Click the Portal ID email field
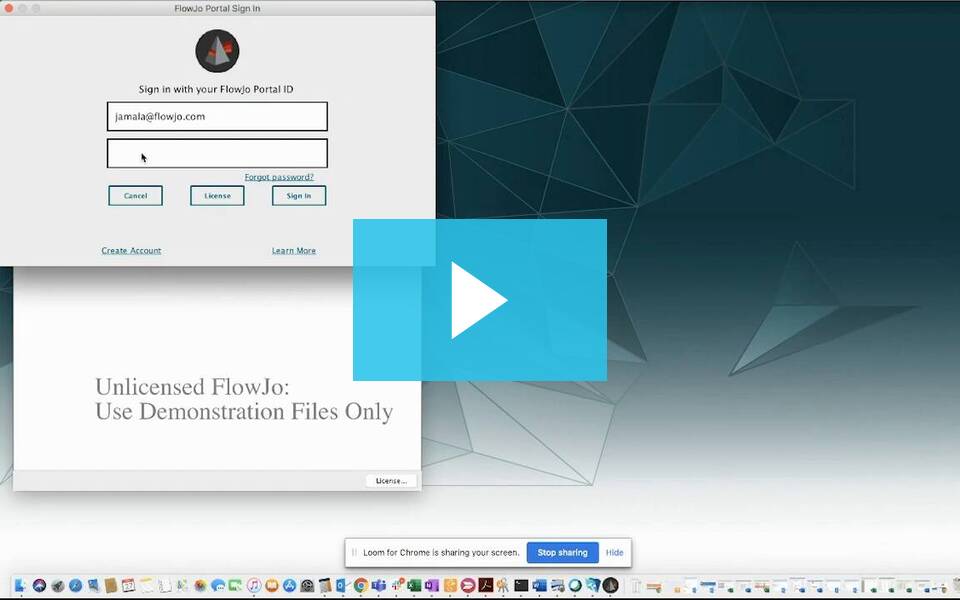The height and width of the screenshot is (600, 960). (217, 116)
